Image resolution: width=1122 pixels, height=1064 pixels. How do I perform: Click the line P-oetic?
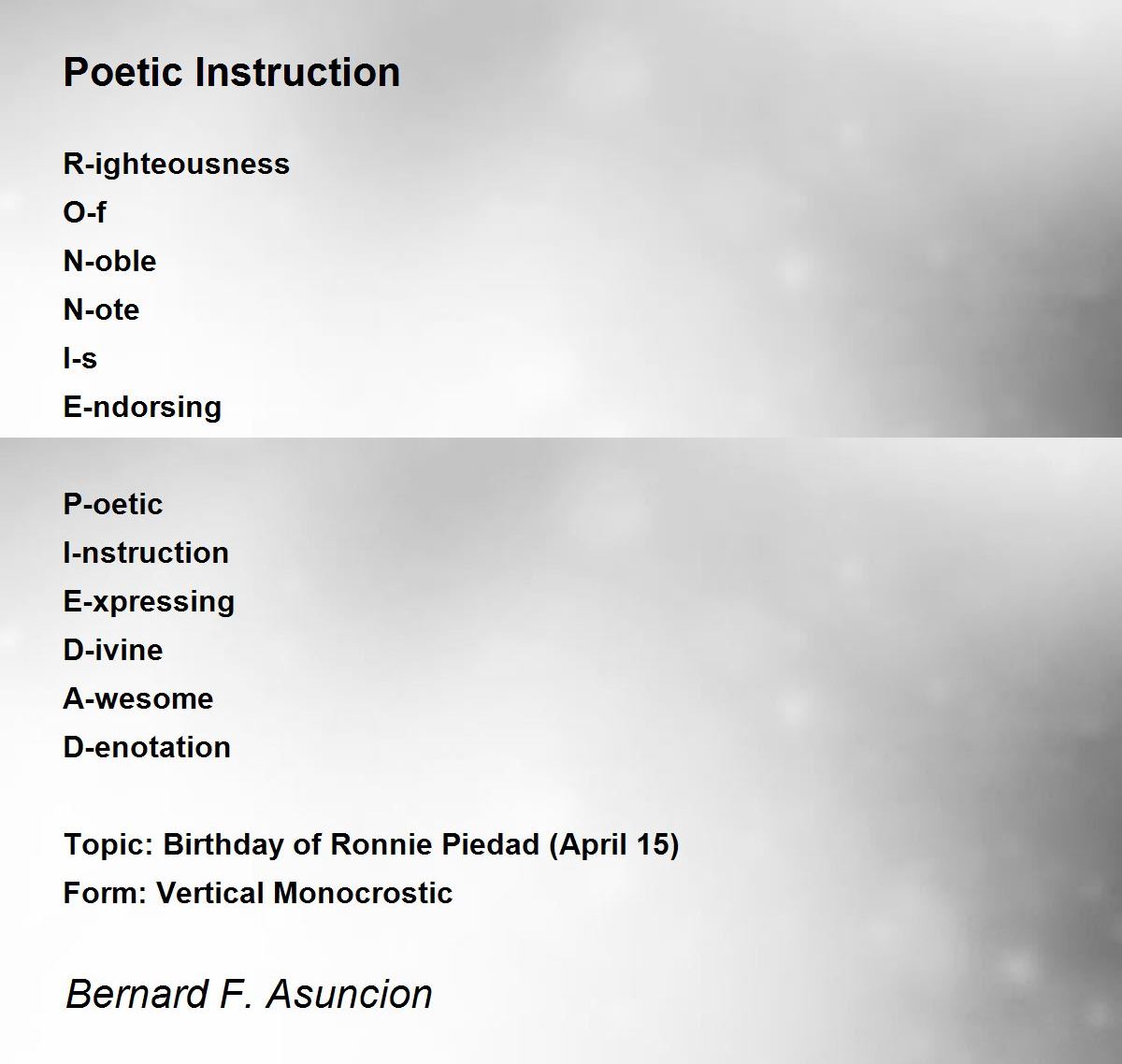pyautogui.click(x=113, y=504)
